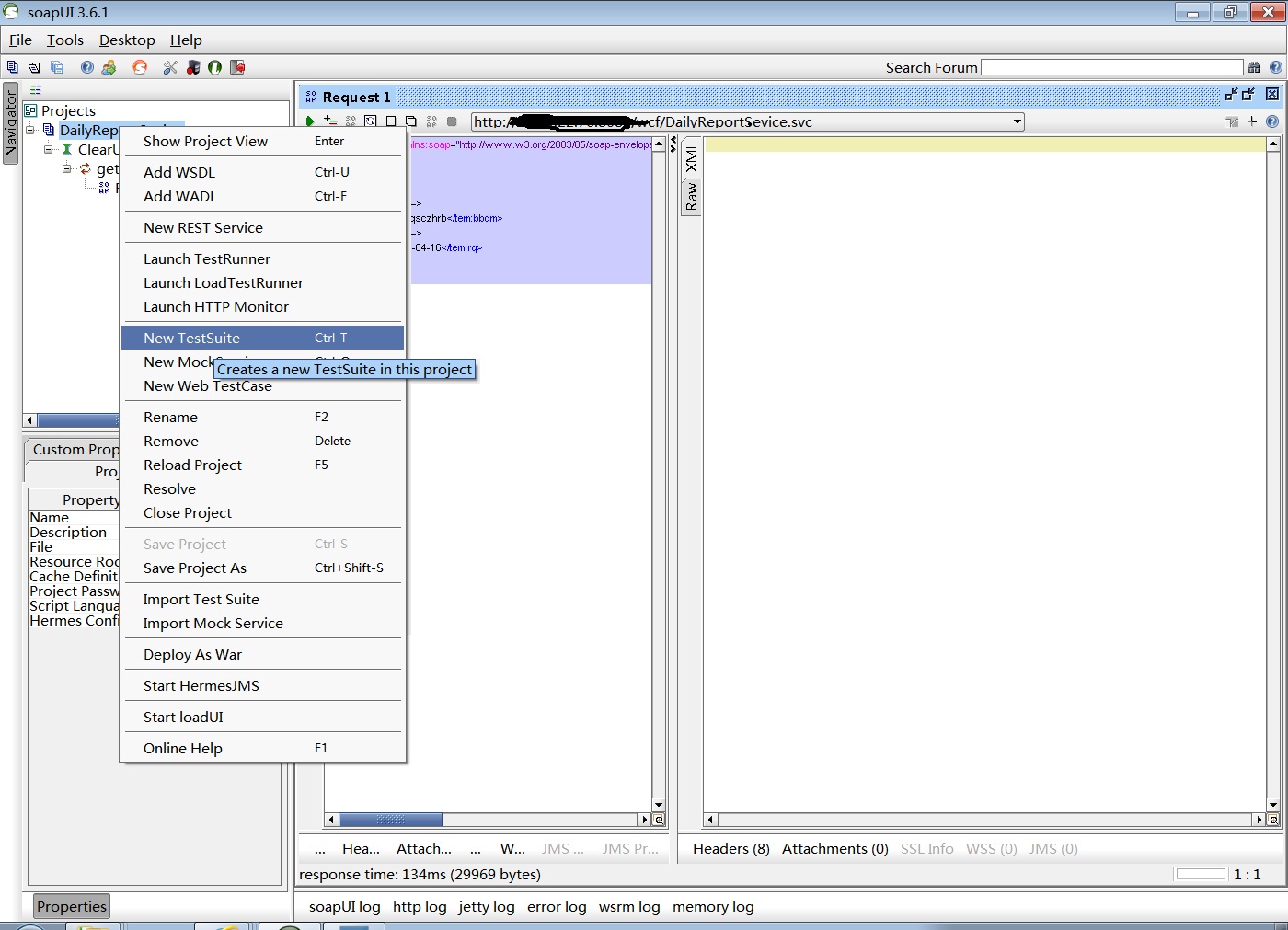Click the Properties button at bottom left
The image size is (1288, 930).
click(x=72, y=906)
